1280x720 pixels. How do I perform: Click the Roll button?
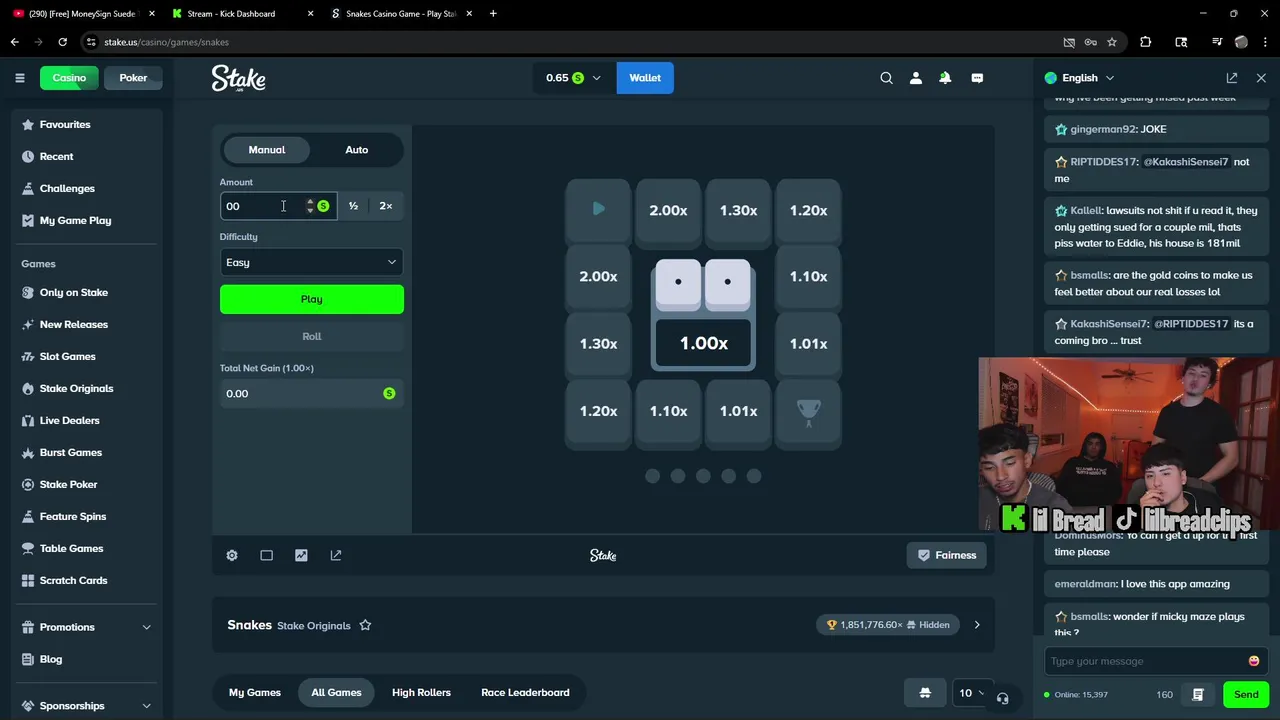pos(312,336)
